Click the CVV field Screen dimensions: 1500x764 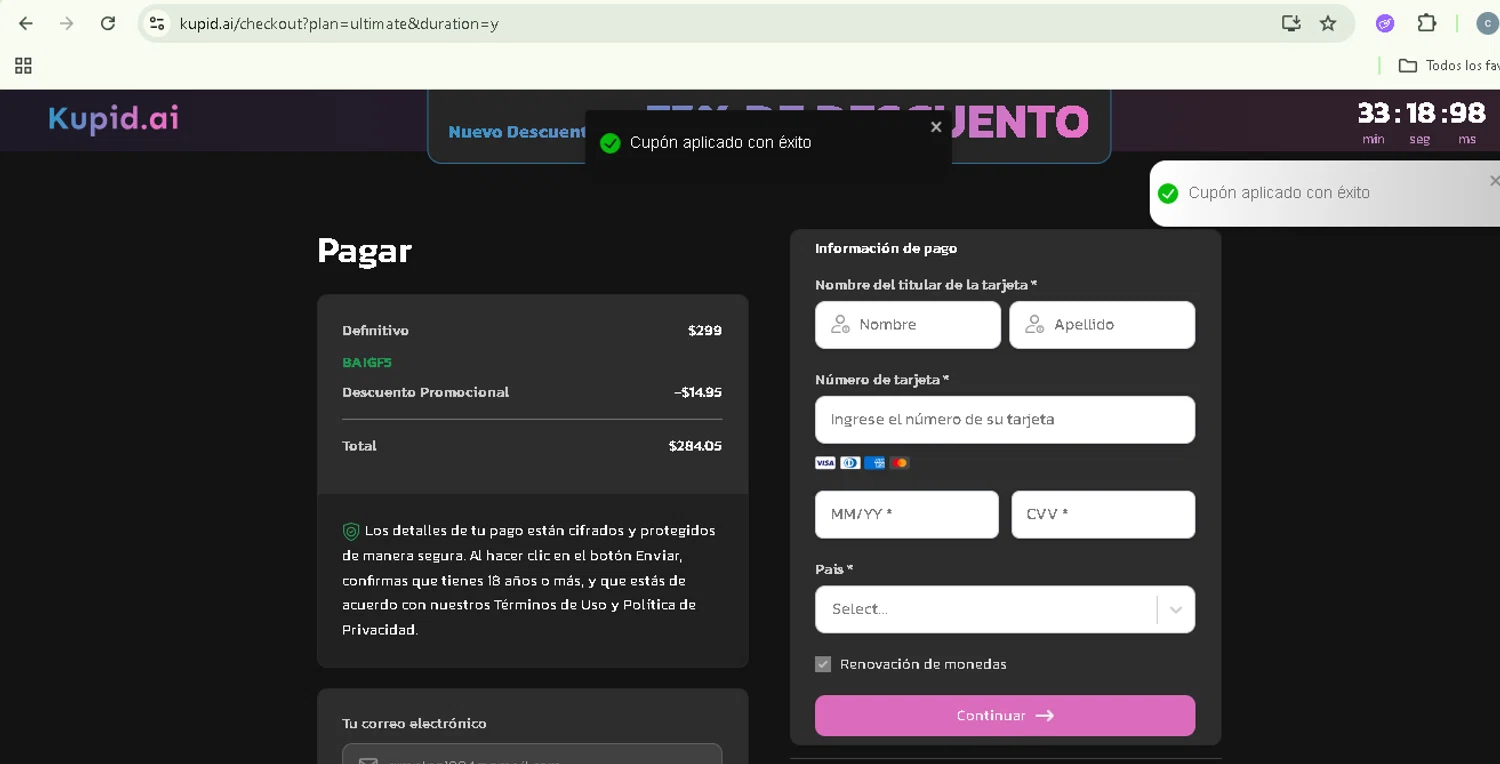coord(1103,514)
